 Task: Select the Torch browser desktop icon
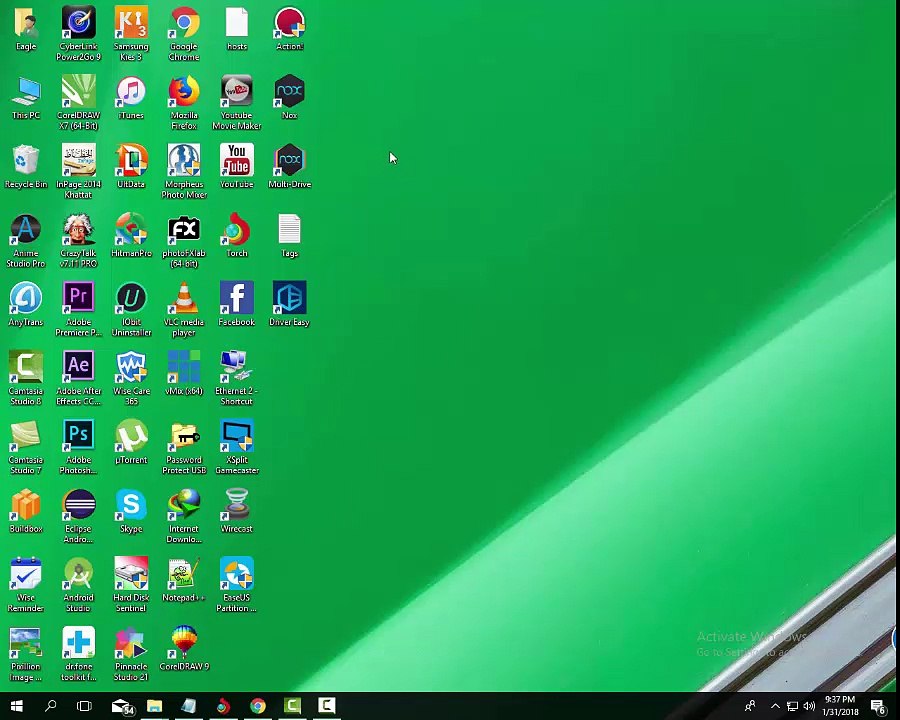point(236,230)
